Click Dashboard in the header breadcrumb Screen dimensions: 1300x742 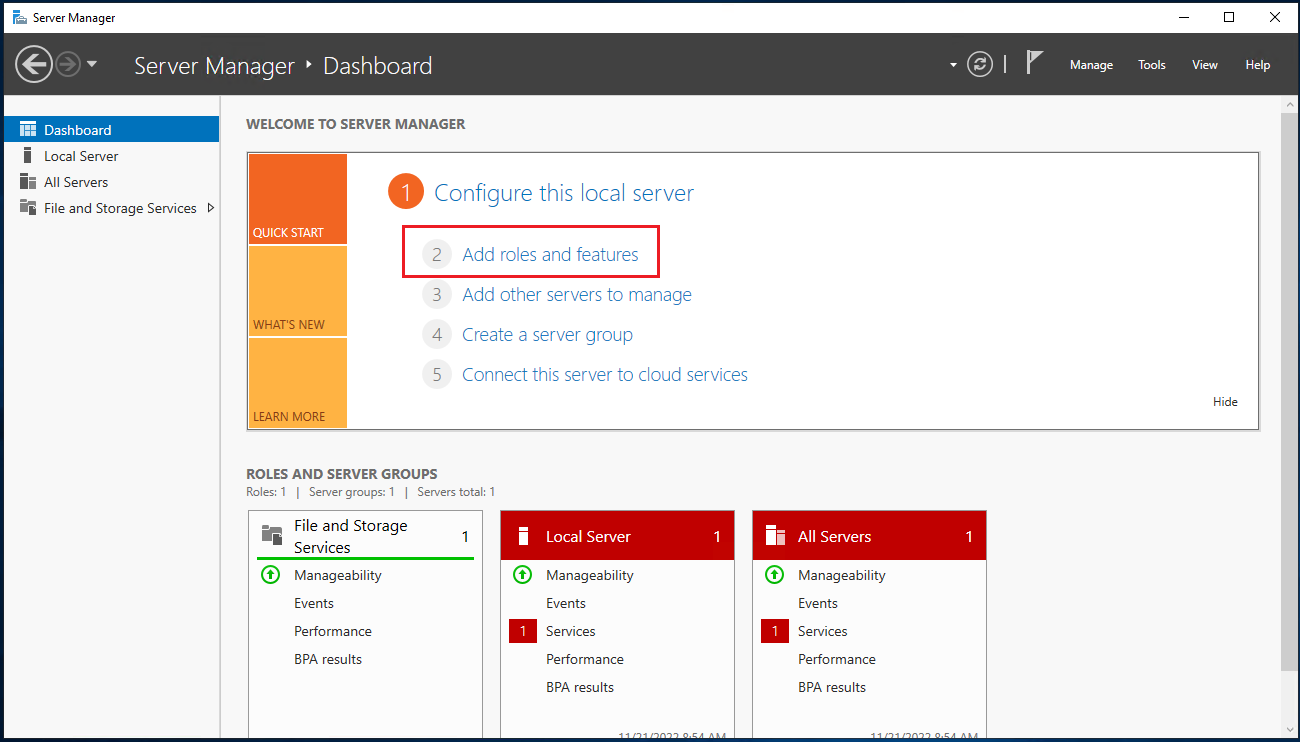point(378,66)
